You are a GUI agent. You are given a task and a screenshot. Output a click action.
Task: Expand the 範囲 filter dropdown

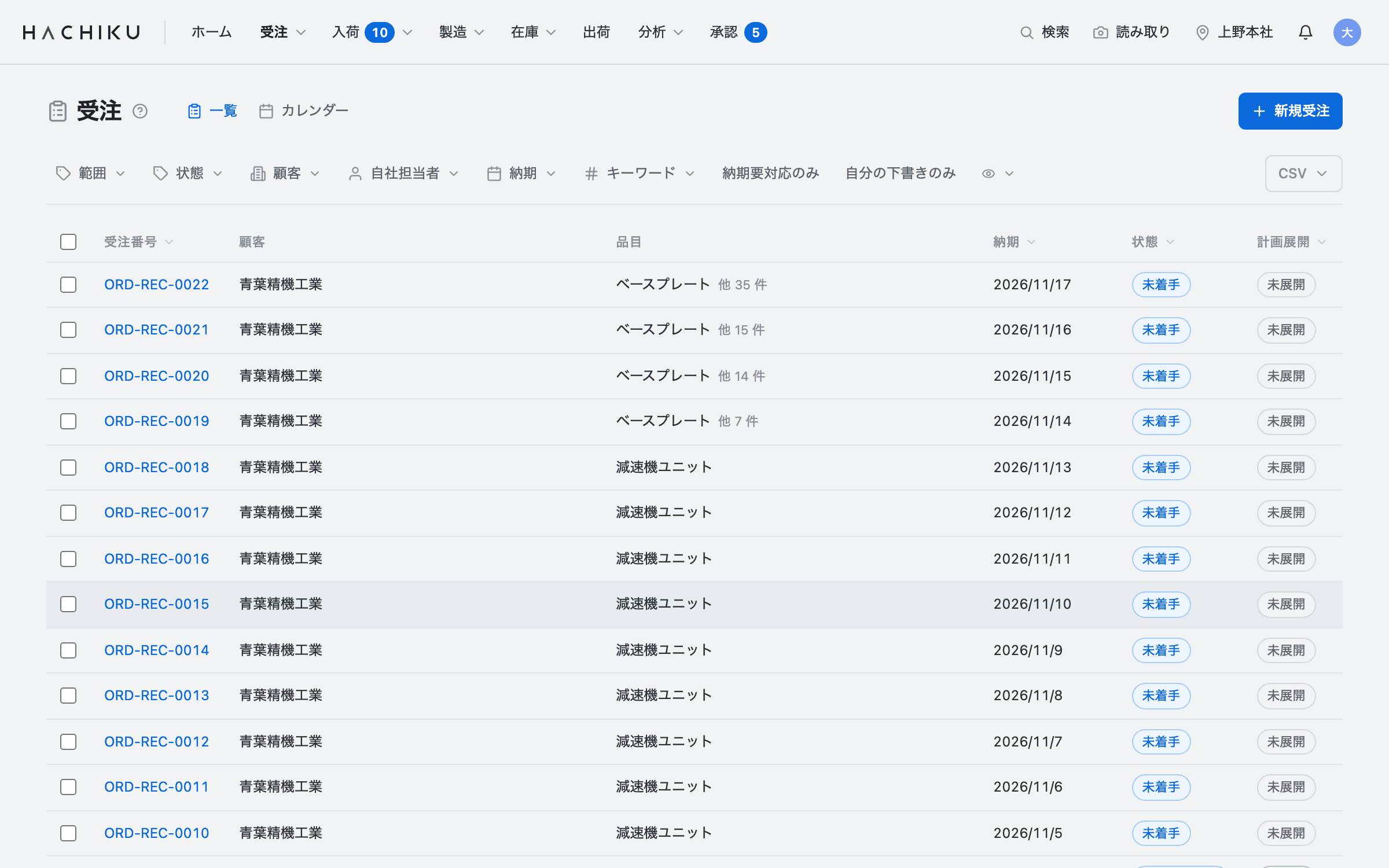(x=90, y=174)
